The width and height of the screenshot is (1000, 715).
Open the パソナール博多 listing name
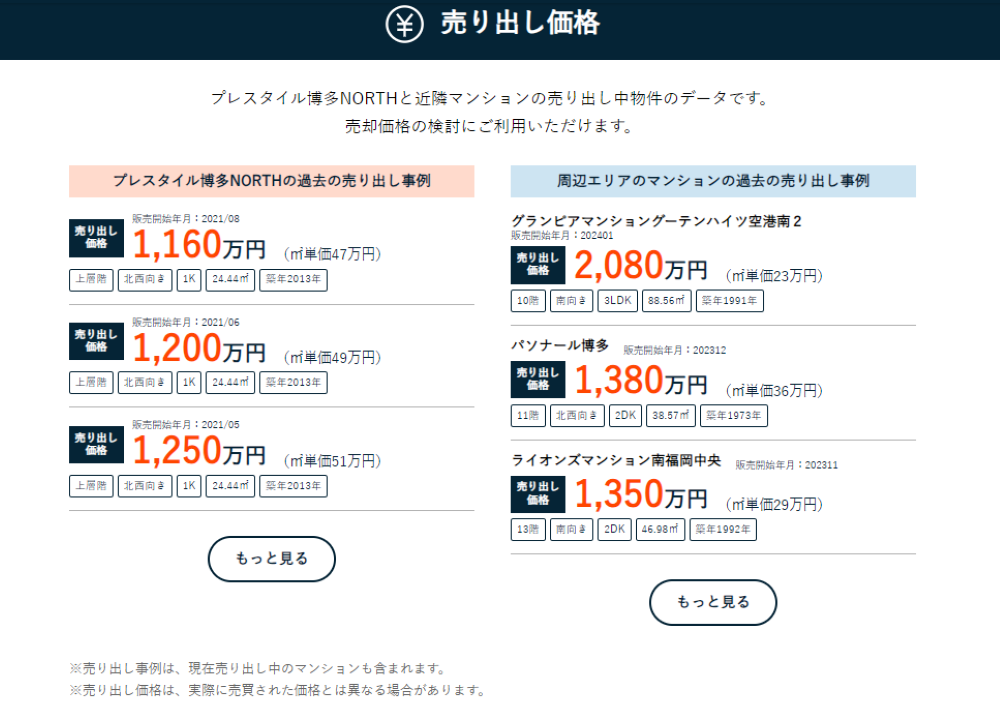click(560, 346)
